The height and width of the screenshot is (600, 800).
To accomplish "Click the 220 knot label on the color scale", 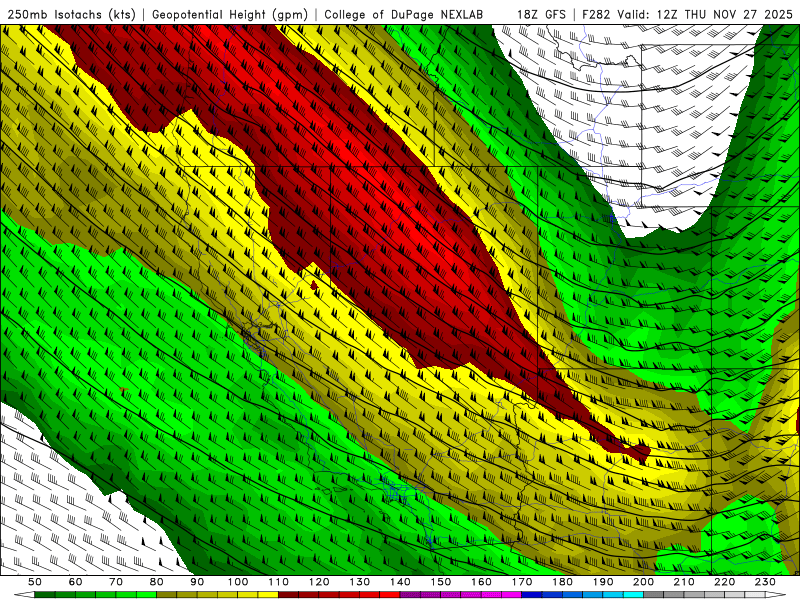I will coord(724,582).
